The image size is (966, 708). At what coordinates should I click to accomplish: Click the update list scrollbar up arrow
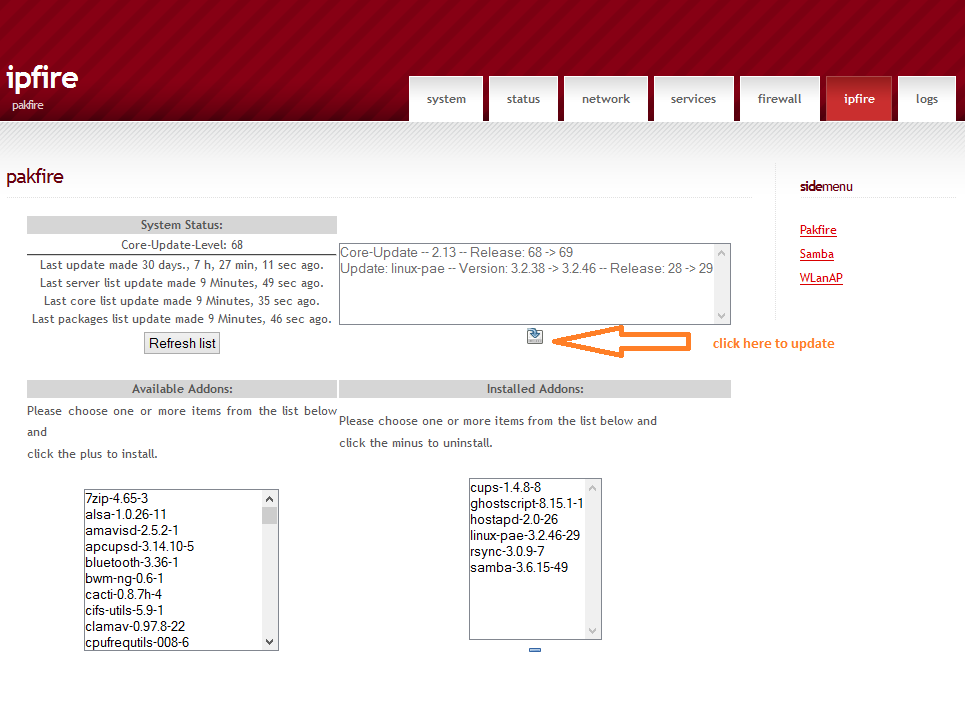[x=721, y=253]
